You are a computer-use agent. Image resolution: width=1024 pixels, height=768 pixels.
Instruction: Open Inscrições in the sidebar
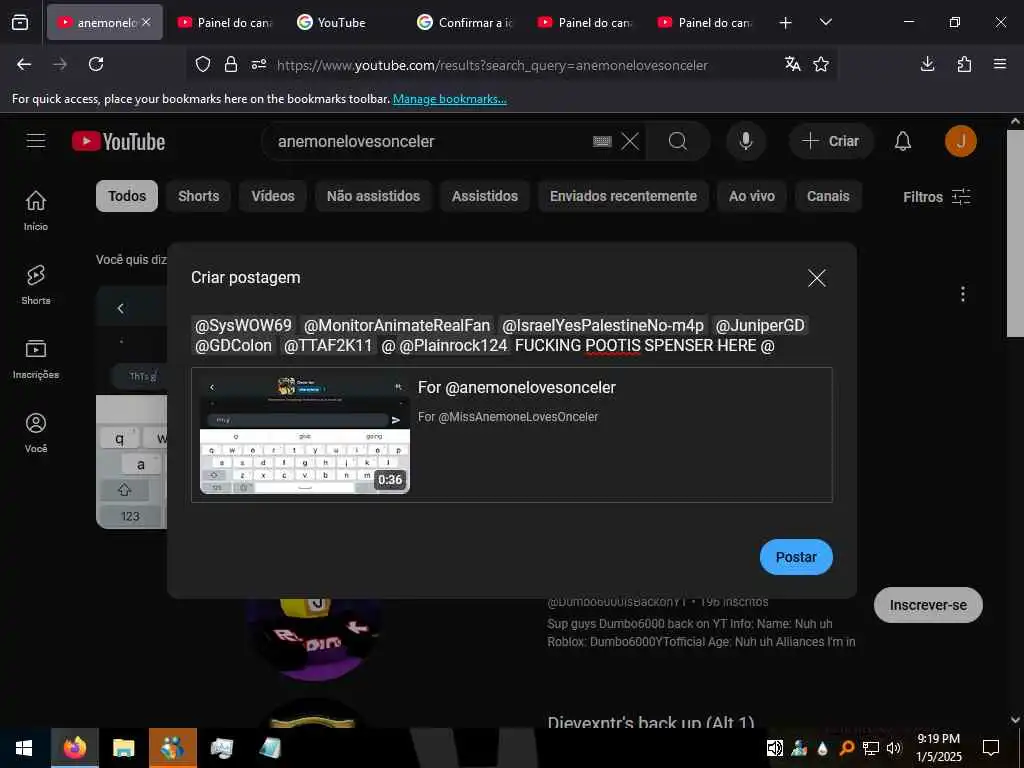click(x=36, y=359)
